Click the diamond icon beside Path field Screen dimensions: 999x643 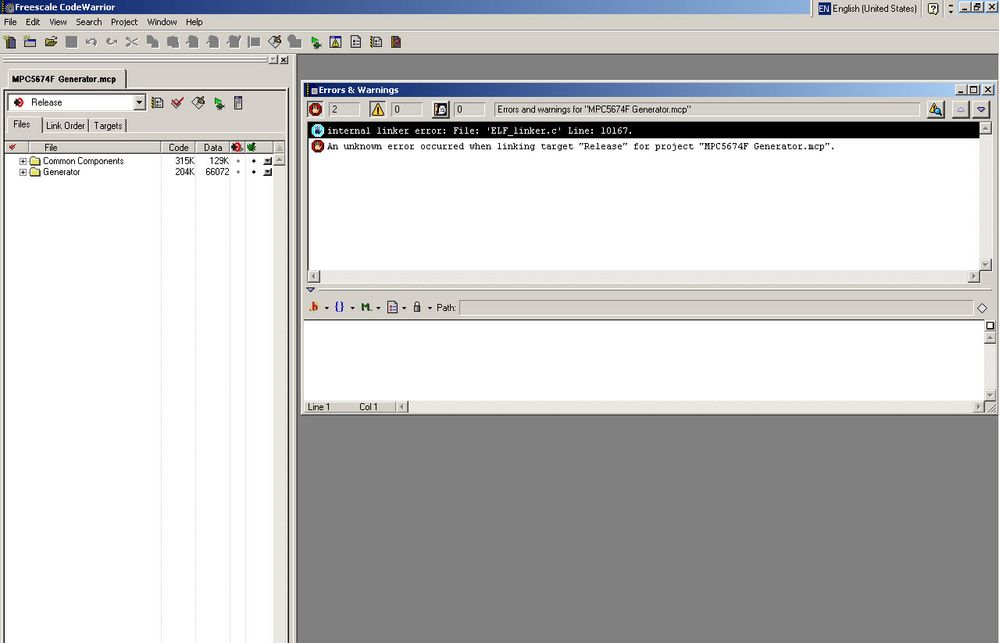point(982,308)
